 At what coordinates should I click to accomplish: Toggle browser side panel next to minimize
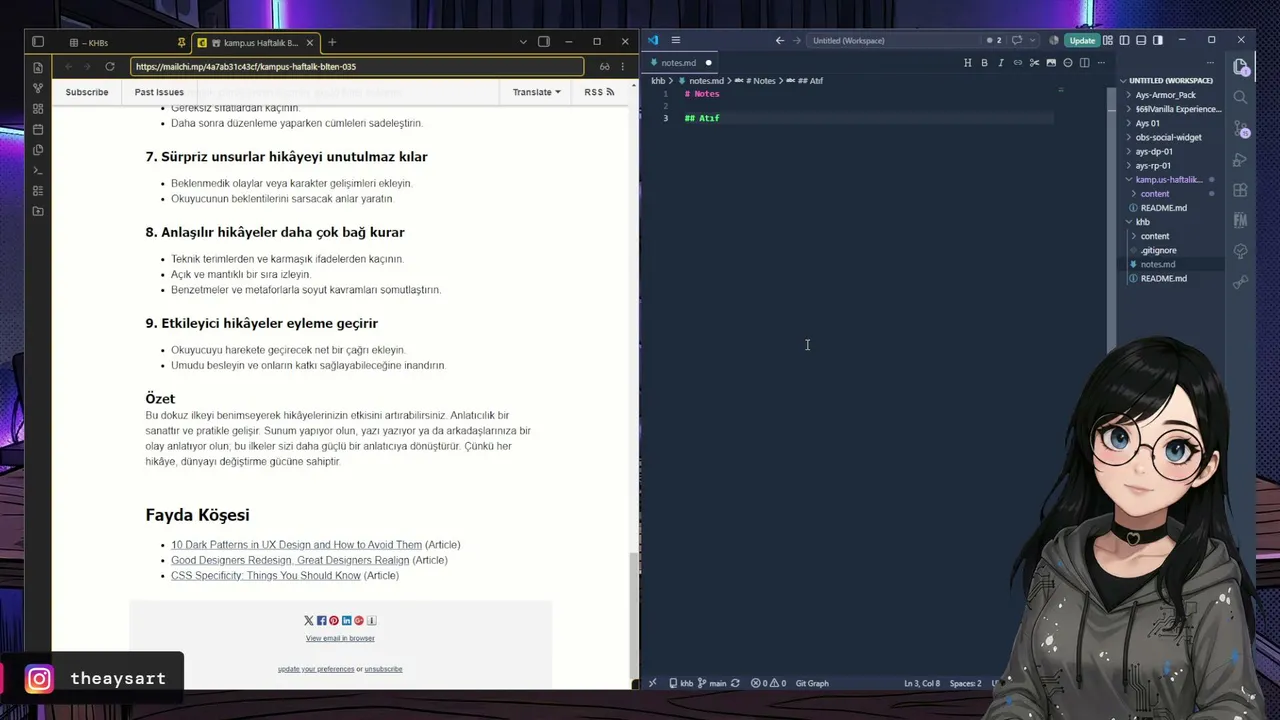544,42
